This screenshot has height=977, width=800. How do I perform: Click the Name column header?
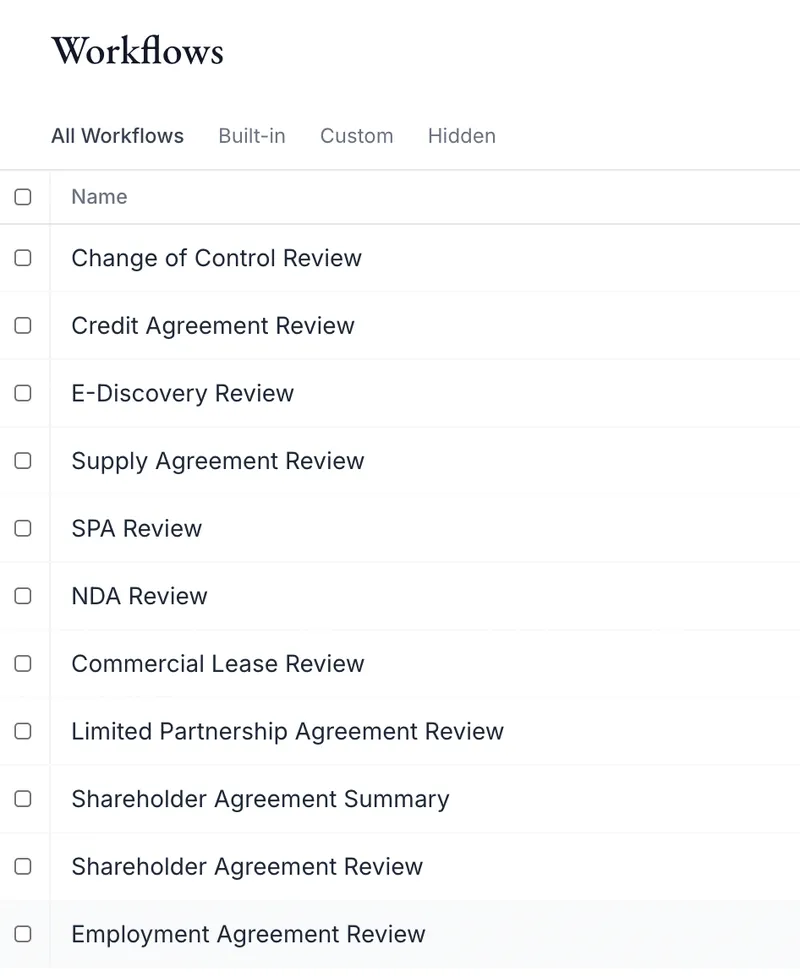coord(99,197)
